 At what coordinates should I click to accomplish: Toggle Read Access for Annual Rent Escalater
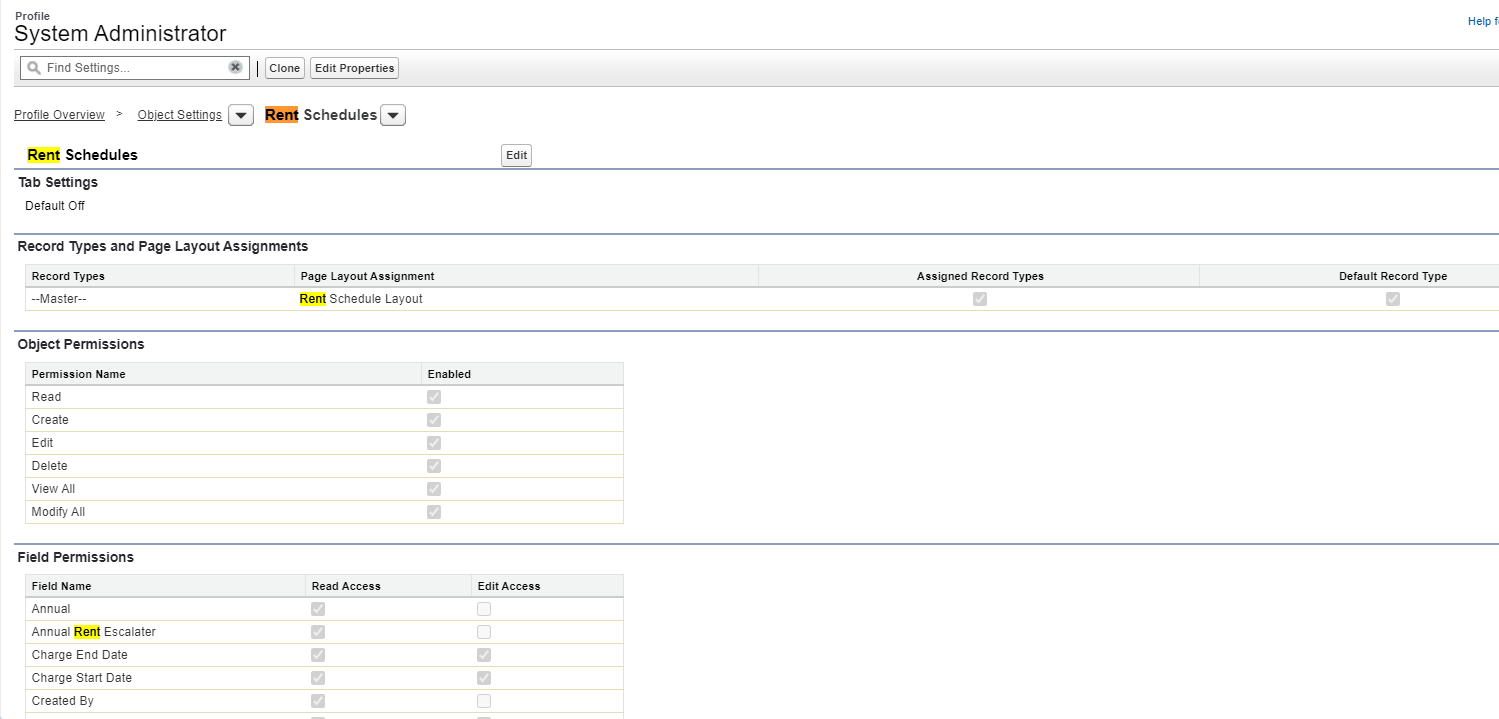318,632
